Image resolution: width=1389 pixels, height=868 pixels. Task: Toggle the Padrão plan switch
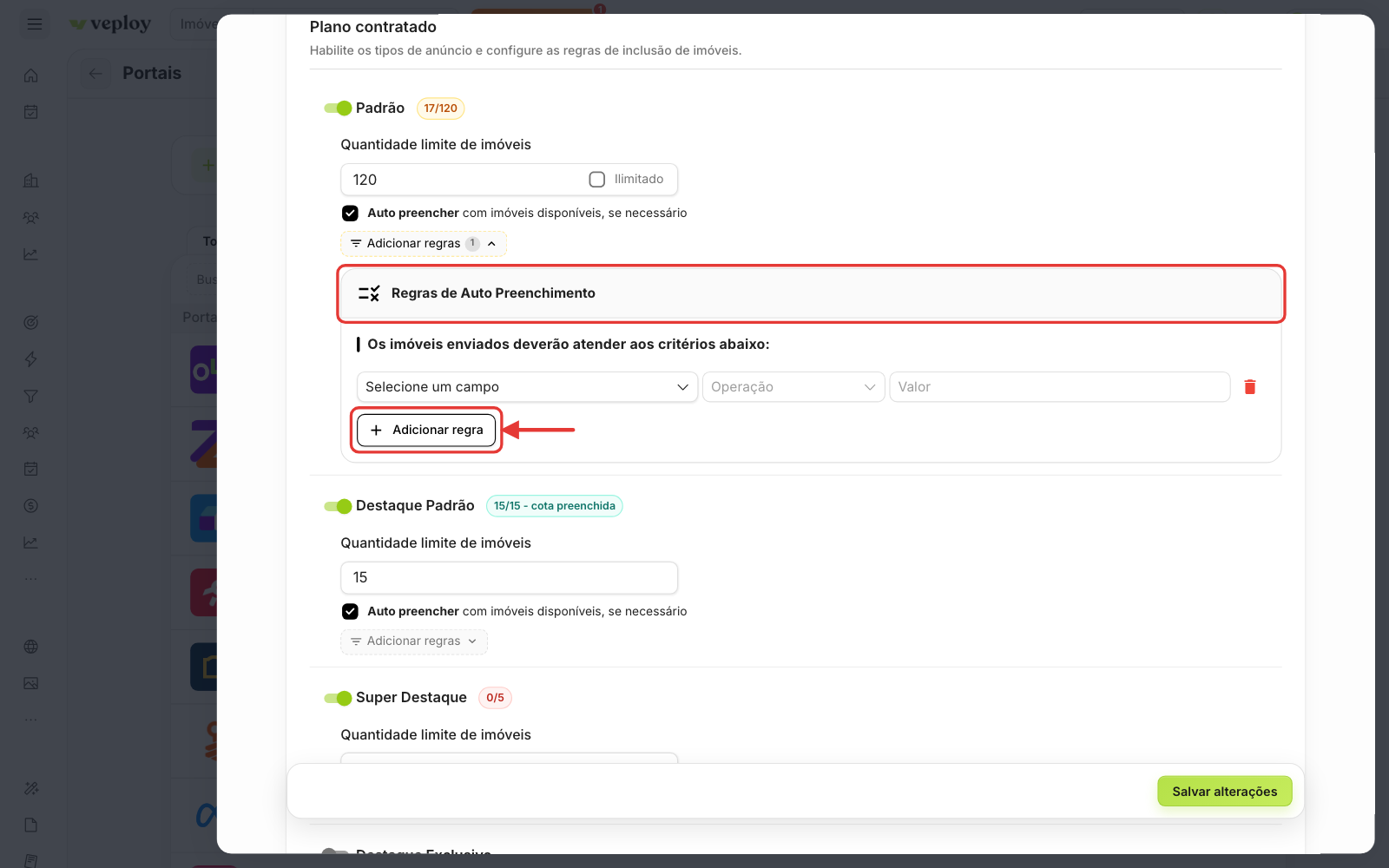click(x=338, y=108)
